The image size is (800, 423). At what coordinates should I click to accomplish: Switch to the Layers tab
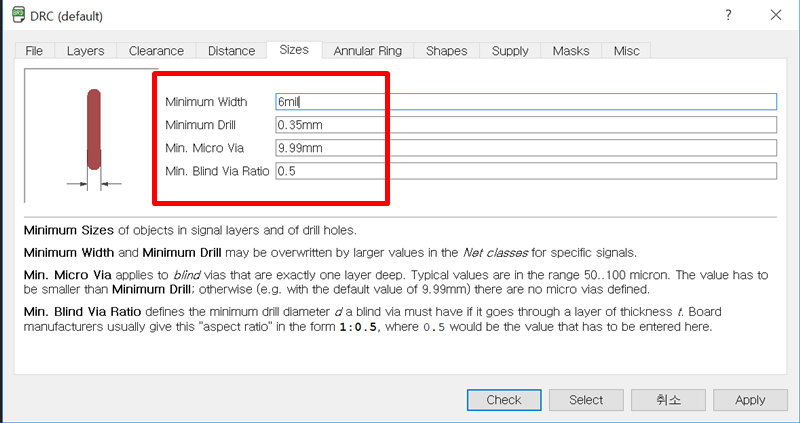click(x=86, y=50)
